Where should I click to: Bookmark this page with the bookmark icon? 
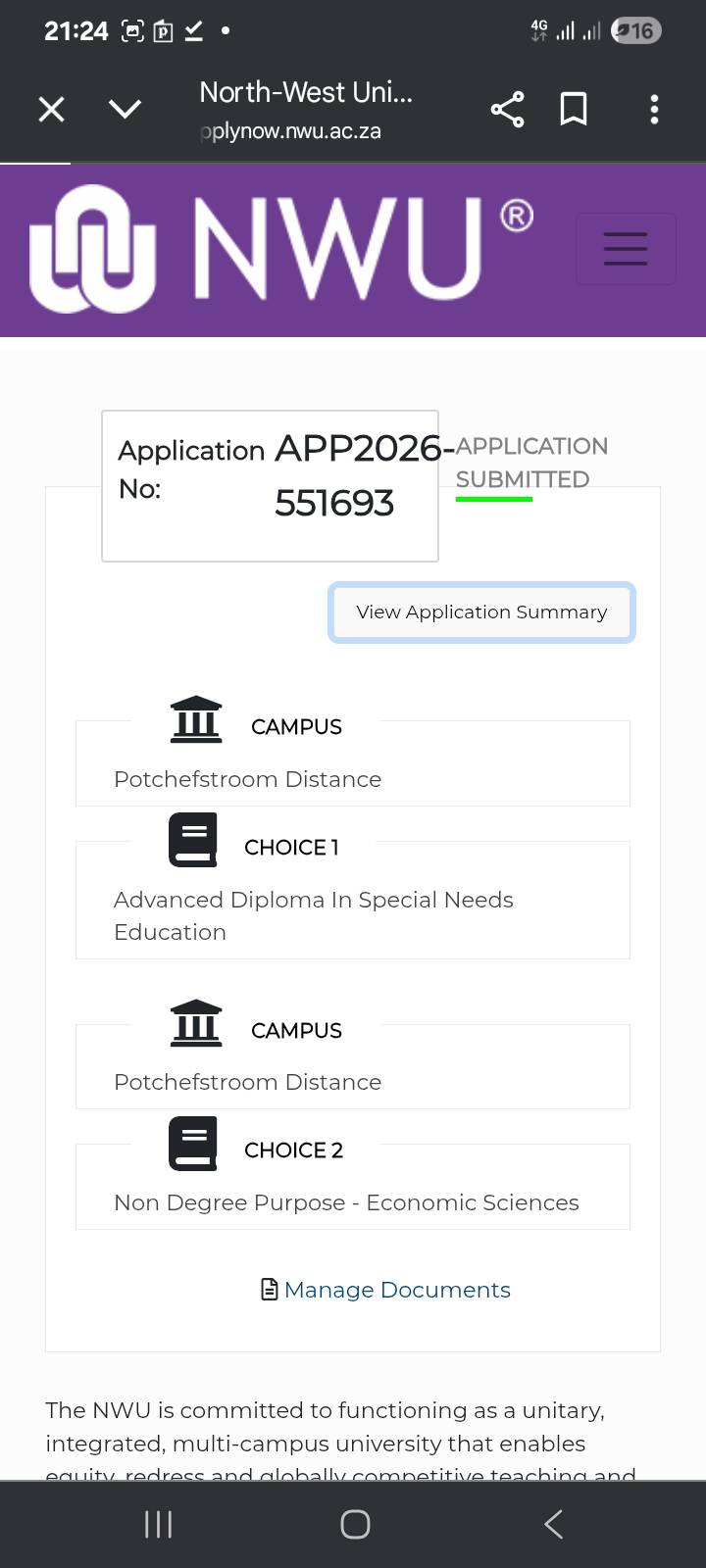(x=574, y=109)
